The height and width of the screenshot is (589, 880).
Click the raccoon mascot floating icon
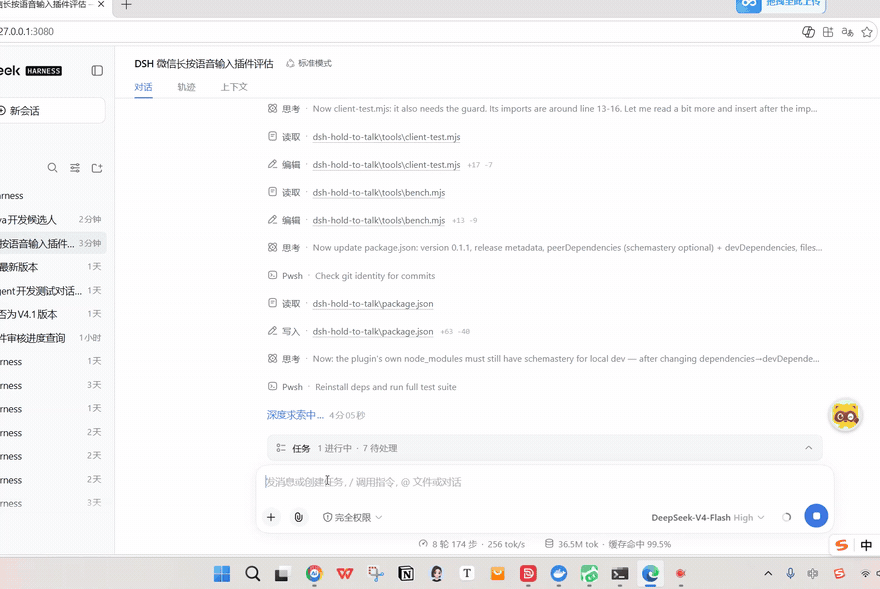point(845,416)
